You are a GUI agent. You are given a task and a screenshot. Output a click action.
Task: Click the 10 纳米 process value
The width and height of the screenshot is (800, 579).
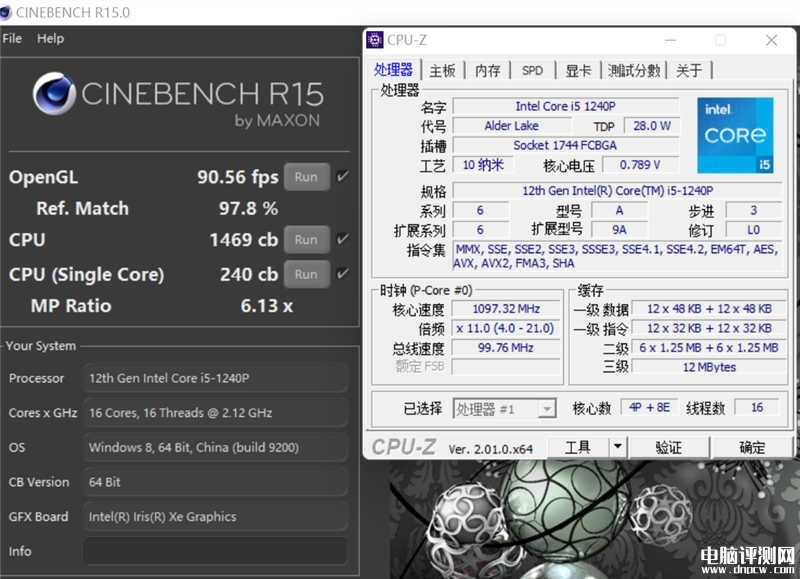click(x=483, y=164)
